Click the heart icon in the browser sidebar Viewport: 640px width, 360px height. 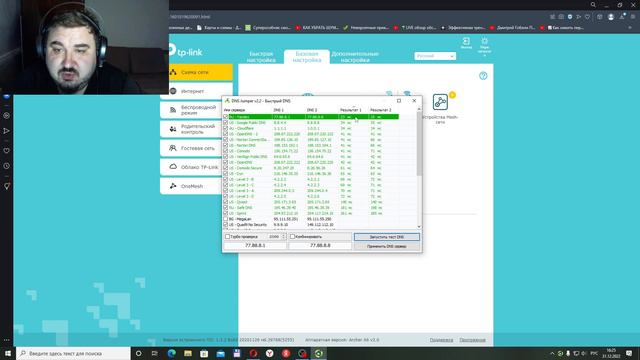pyautogui.click(x=7, y=151)
